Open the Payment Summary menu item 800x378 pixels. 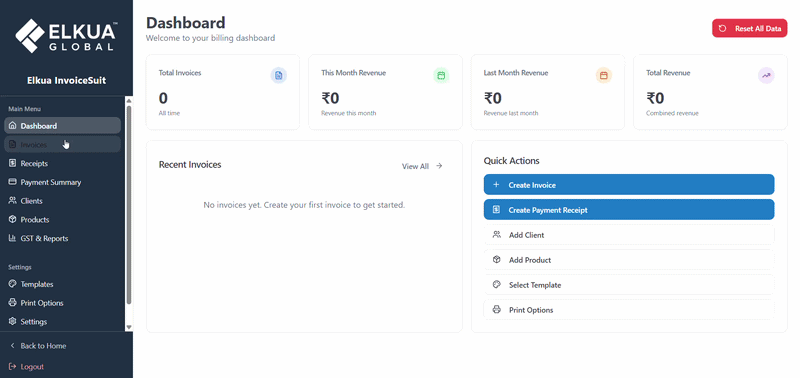62,182
